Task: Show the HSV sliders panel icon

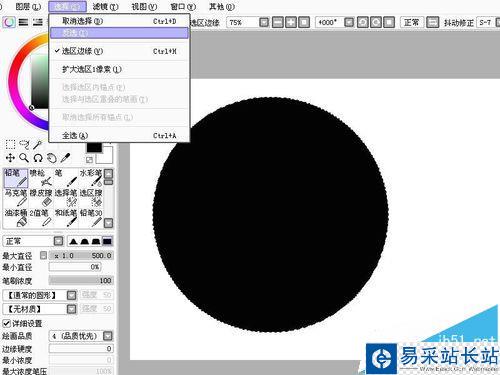Action: [x=38, y=22]
